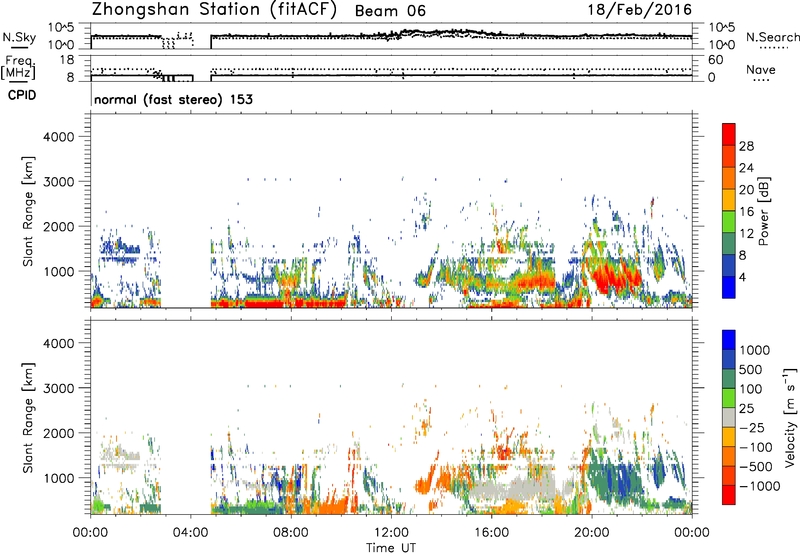Screen dimensions: 800x554
Task: Click the '16:00' time tick label
Action: pyautogui.click(x=491, y=533)
